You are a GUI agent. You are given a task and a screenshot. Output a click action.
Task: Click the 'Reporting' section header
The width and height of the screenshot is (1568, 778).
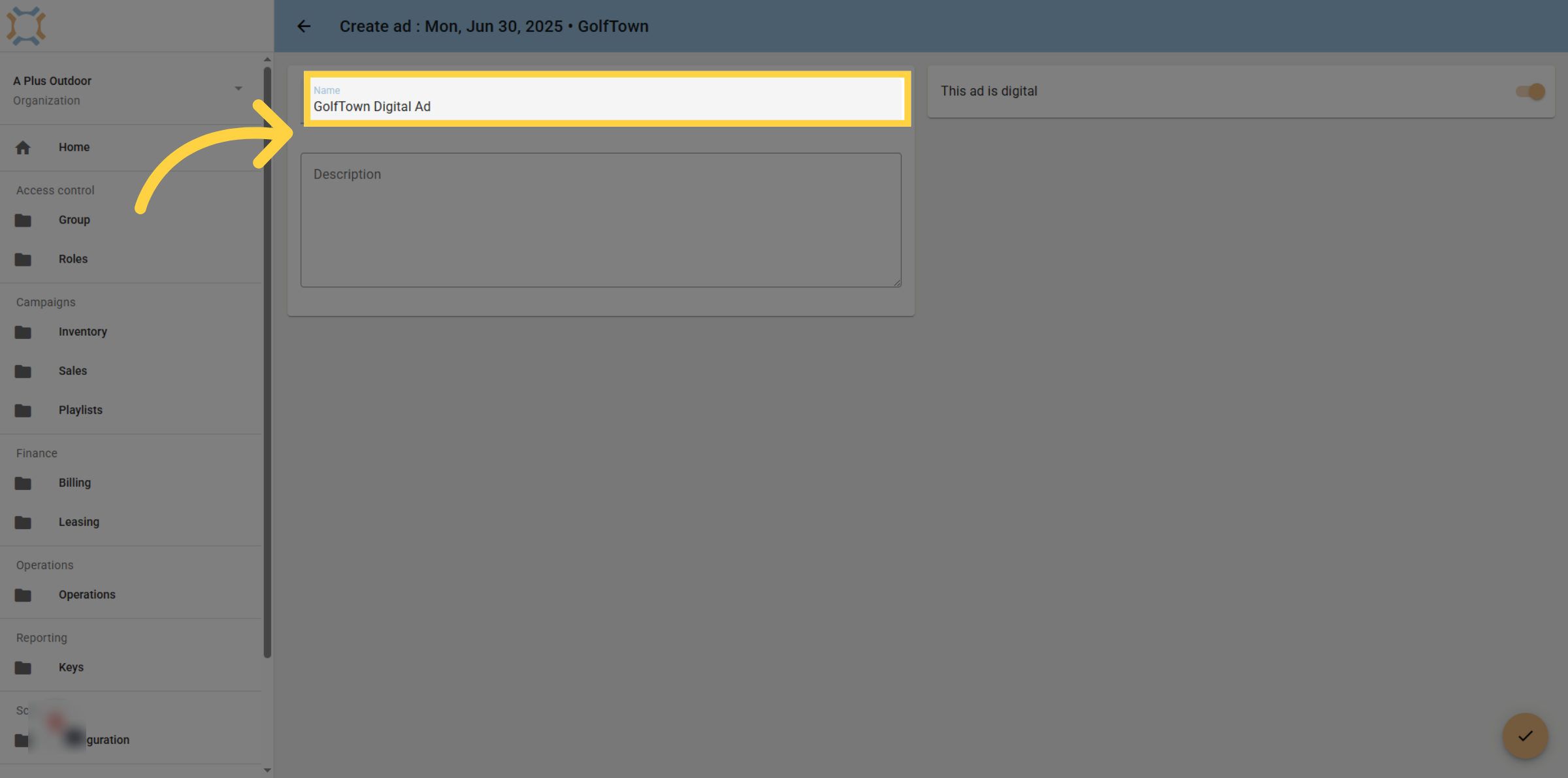(x=42, y=638)
